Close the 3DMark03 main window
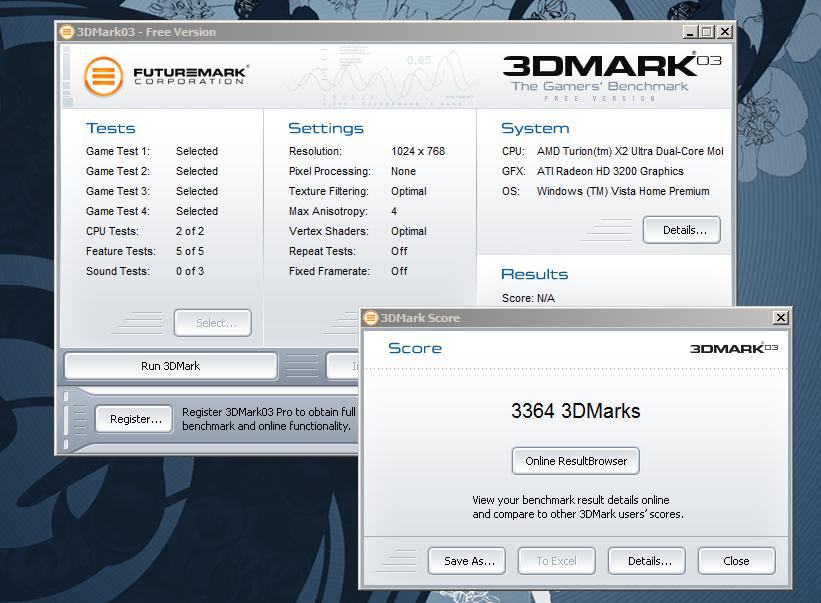 point(725,32)
